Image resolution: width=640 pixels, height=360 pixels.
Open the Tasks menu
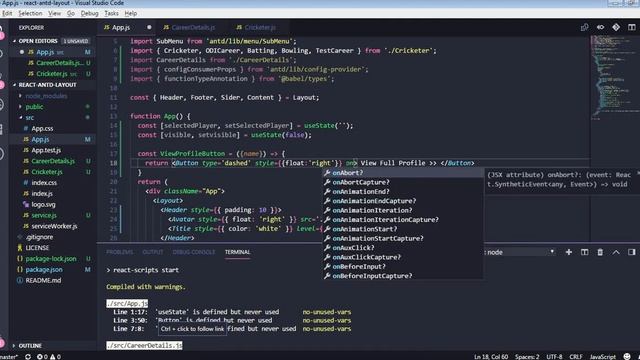[111, 13]
